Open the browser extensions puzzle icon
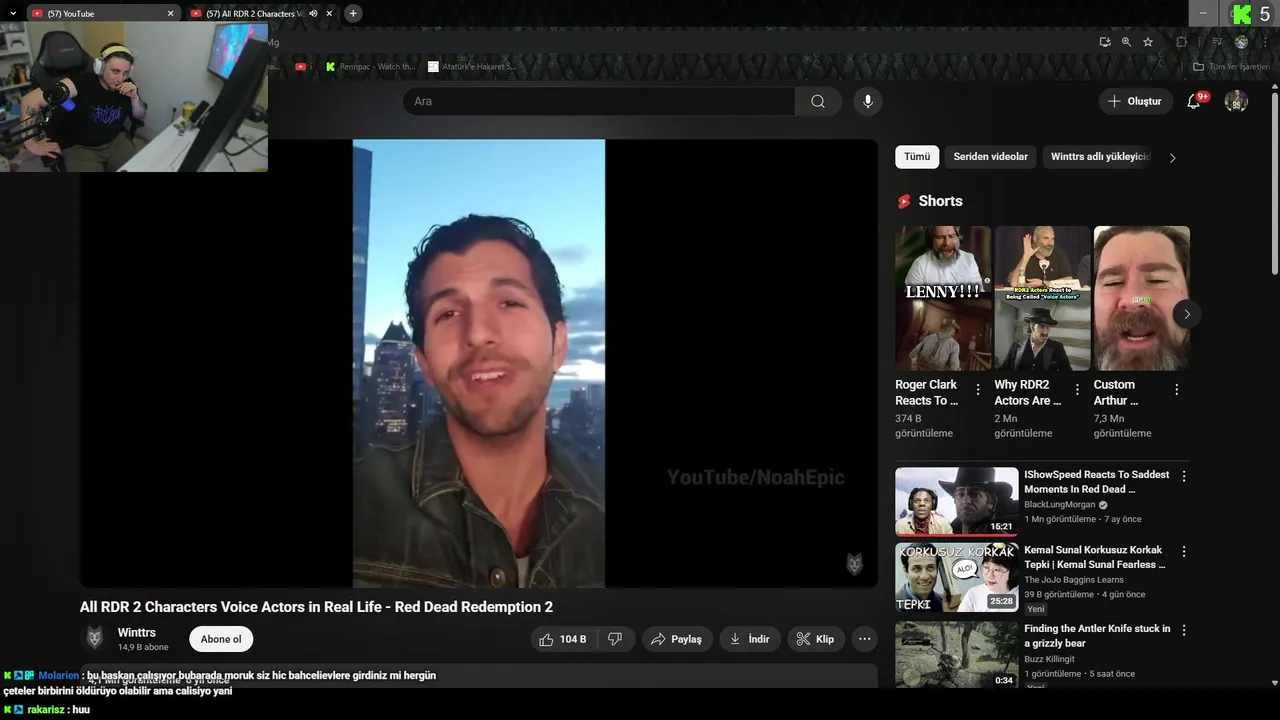The height and width of the screenshot is (720, 1280). coord(1182,42)
